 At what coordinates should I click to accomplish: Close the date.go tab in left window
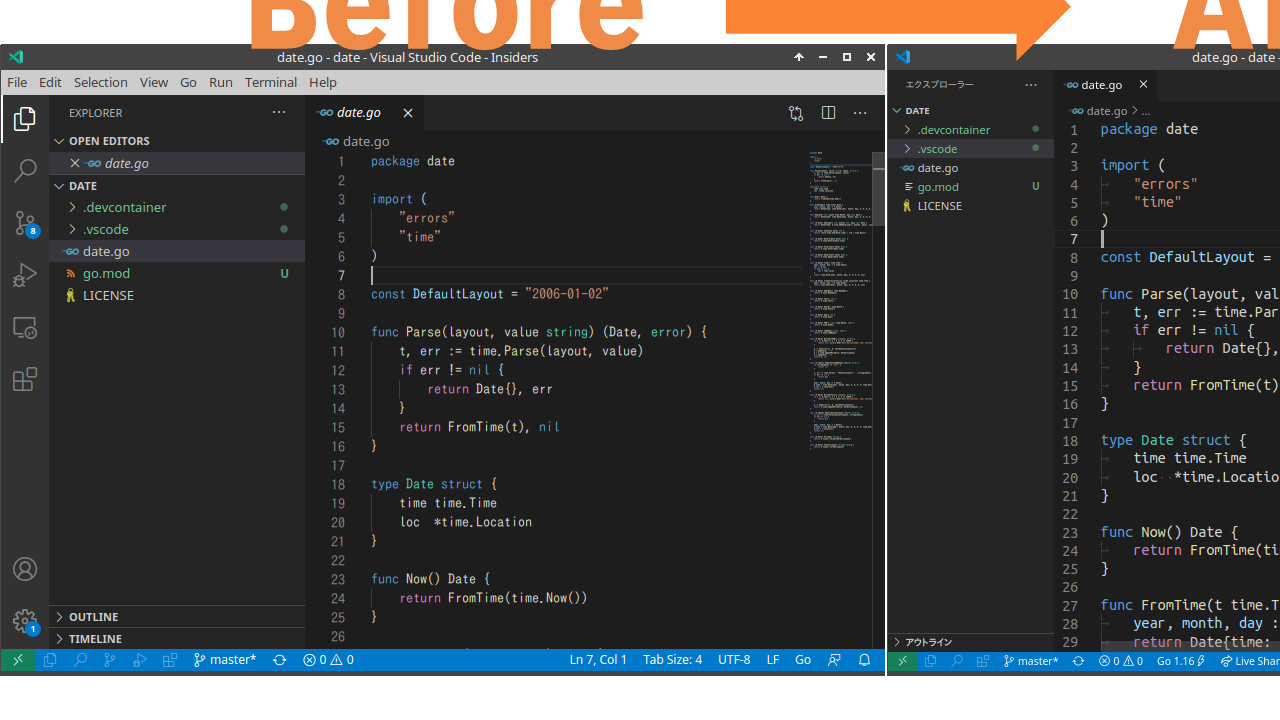click(408, 113)
